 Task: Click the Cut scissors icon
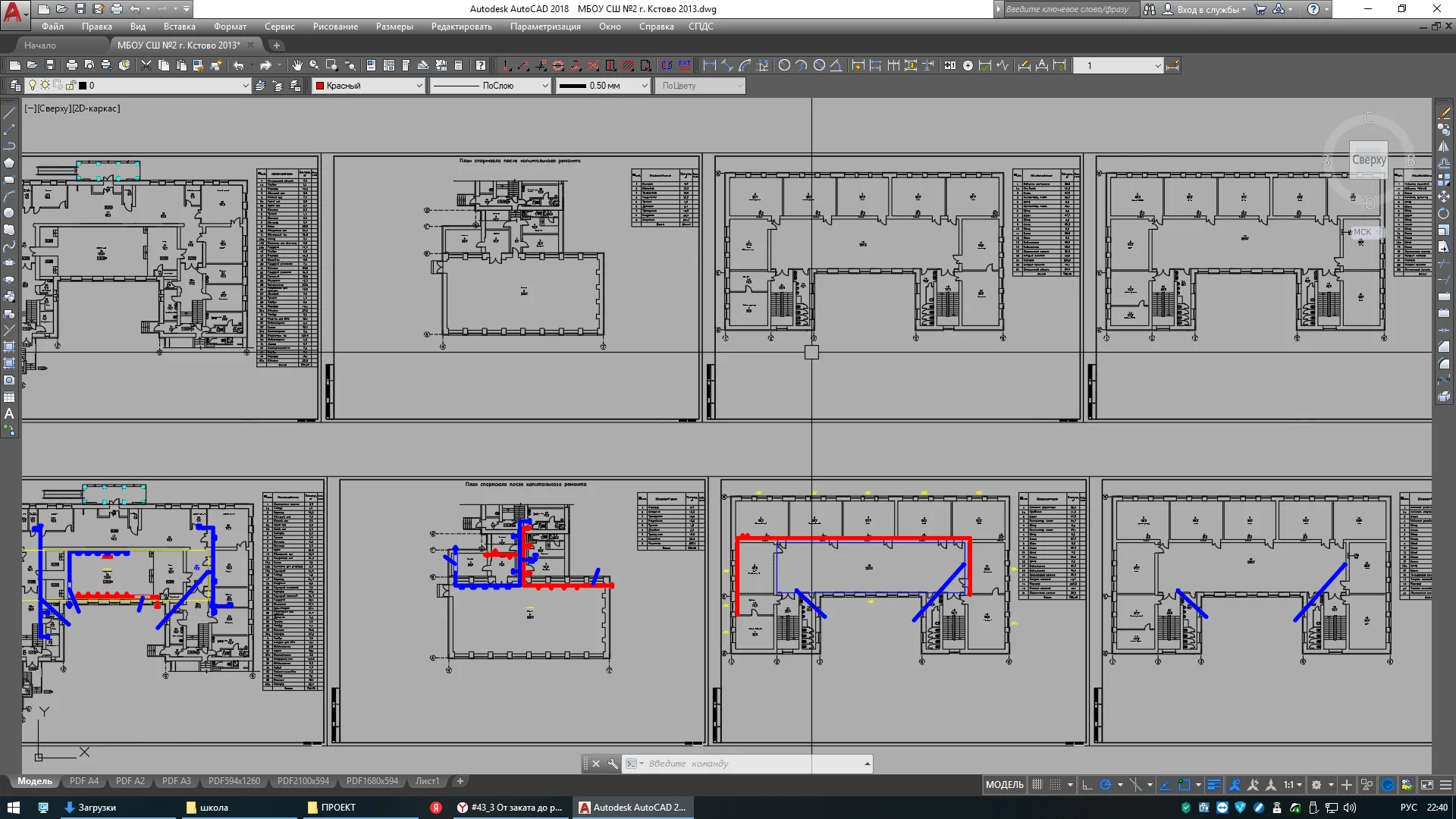pyautogui.click(x=146, y=66)
